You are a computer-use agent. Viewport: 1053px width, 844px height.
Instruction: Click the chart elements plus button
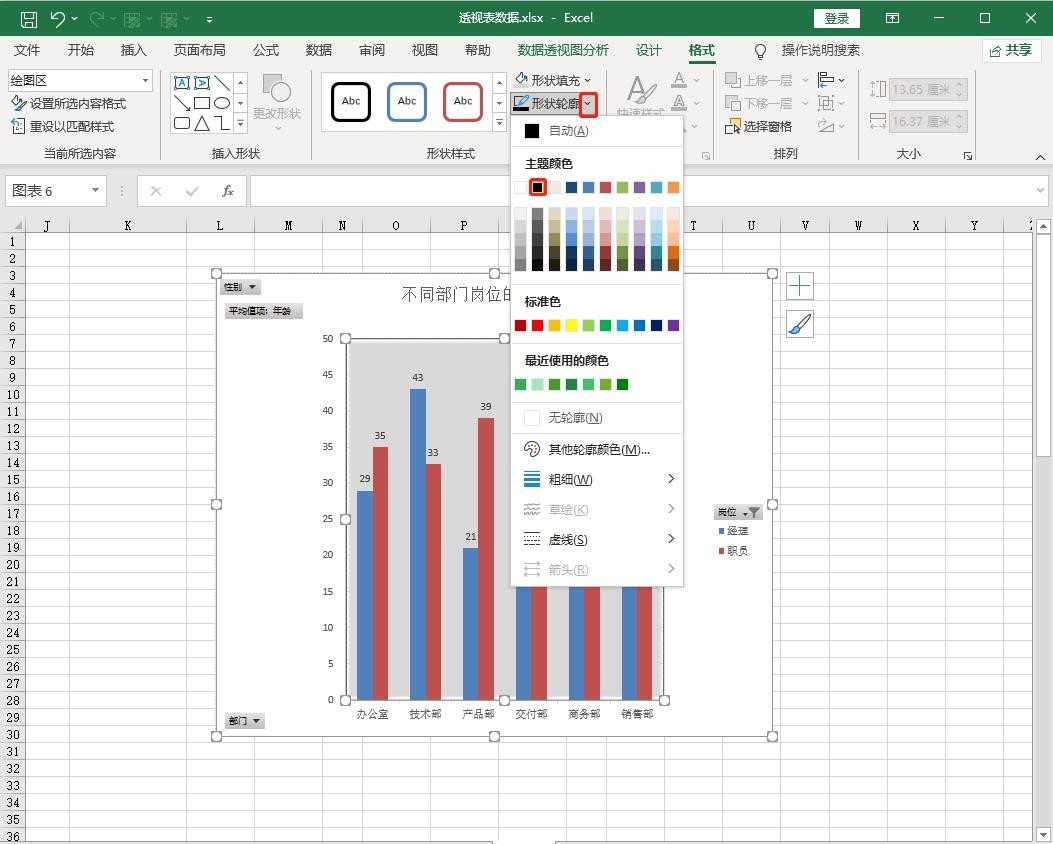[799, 287]
